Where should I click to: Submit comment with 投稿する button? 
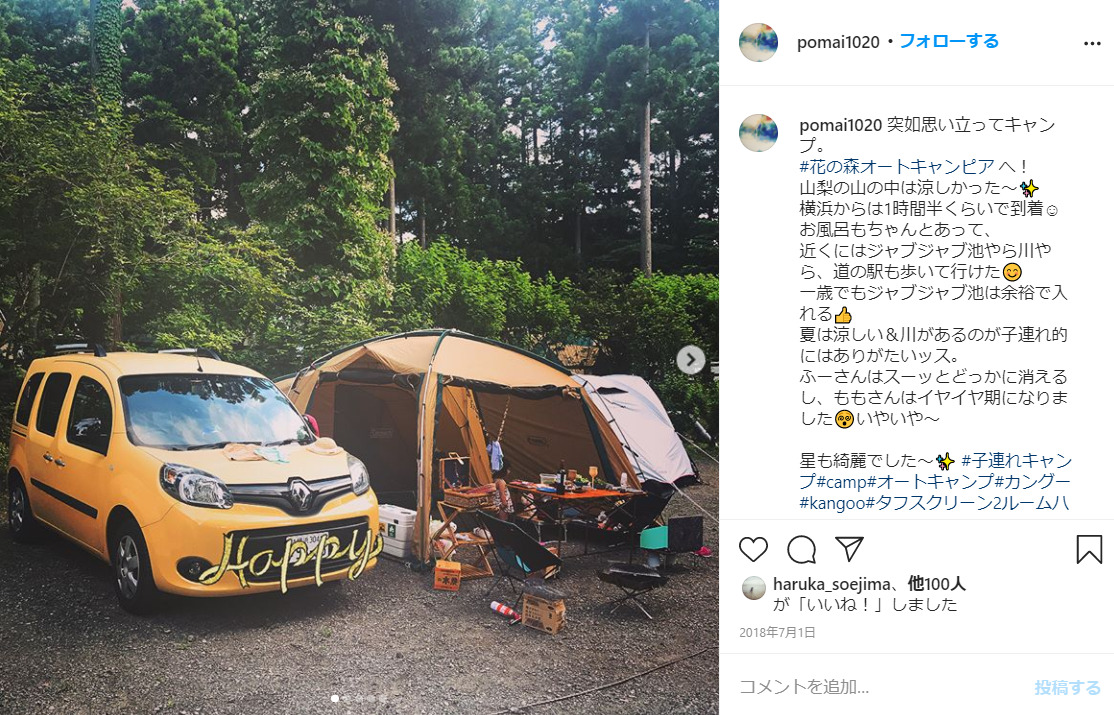click(1067, 687)
